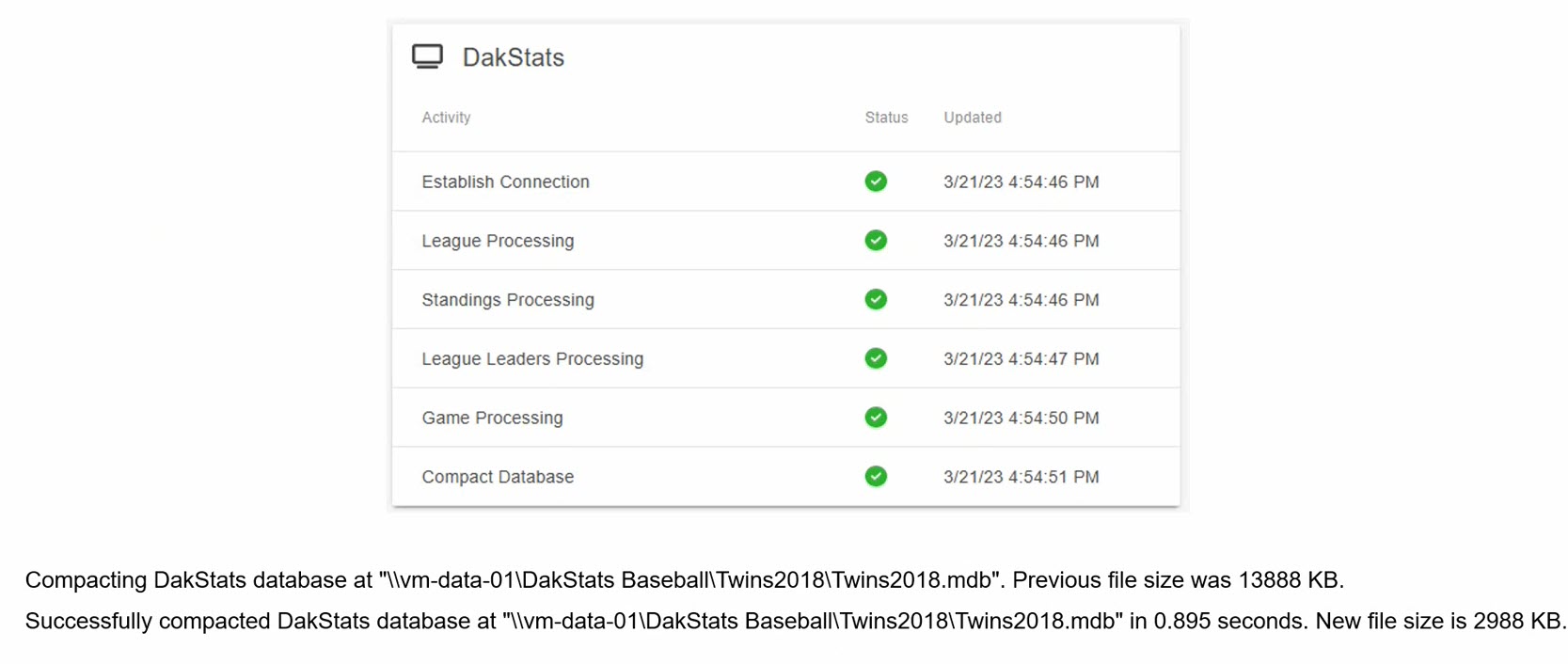Select the Establish Connection activity row
Viewport: 1568px width, 664px height.
tap(505, 182)
